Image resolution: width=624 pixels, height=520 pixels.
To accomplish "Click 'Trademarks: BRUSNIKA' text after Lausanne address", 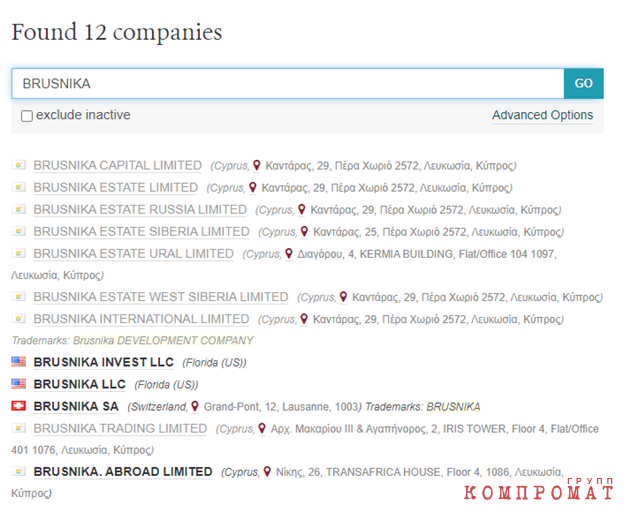I will 423,407.
